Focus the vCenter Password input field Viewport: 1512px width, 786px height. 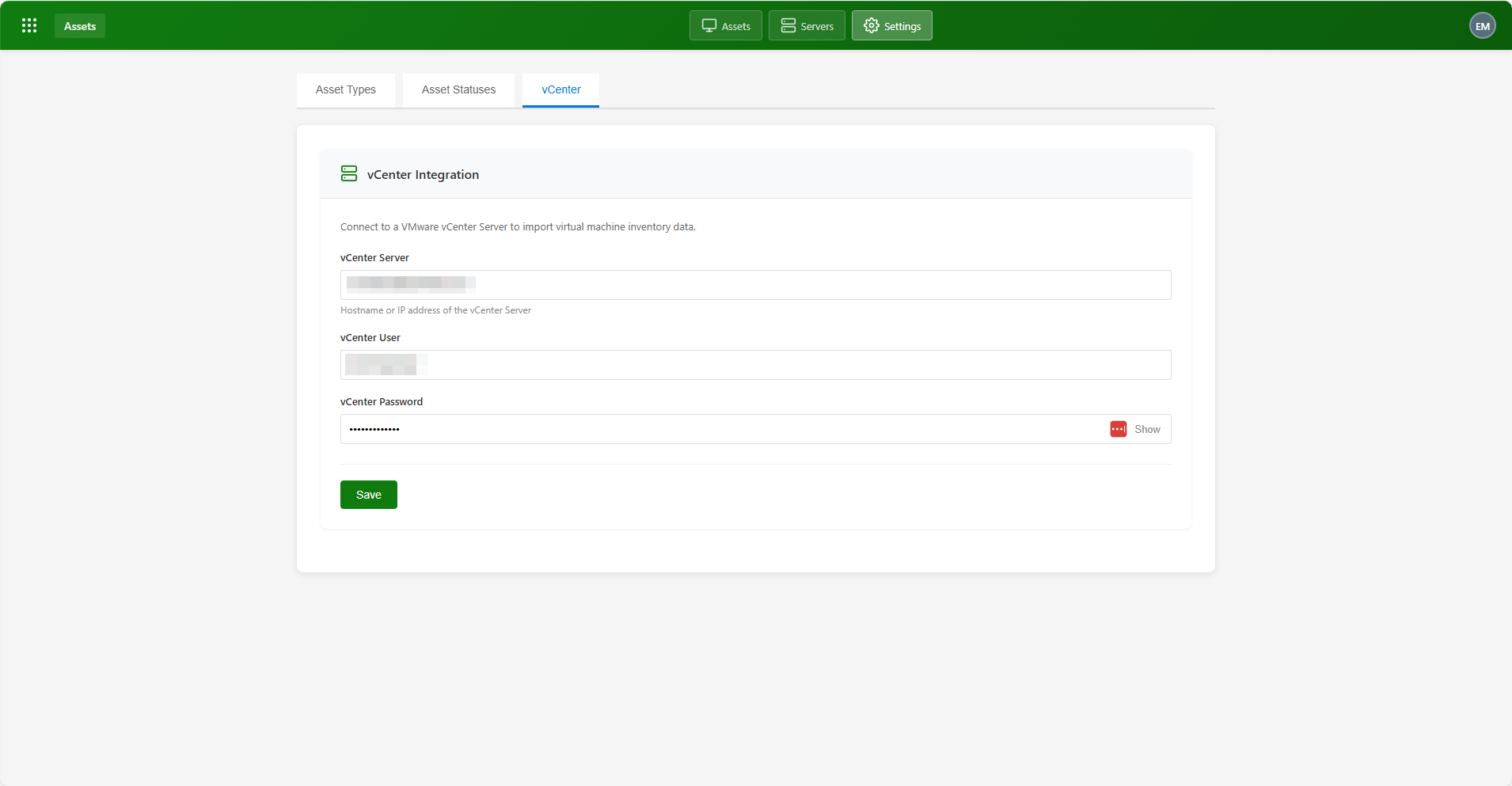pos(756,429)
